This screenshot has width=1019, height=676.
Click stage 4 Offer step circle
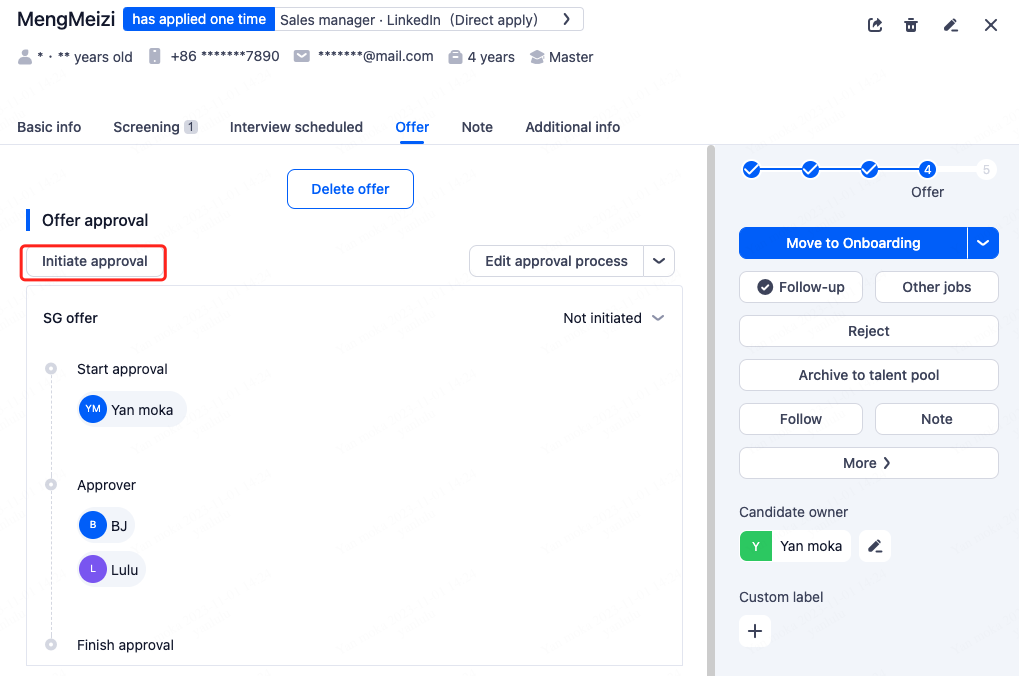pos(928,170)
